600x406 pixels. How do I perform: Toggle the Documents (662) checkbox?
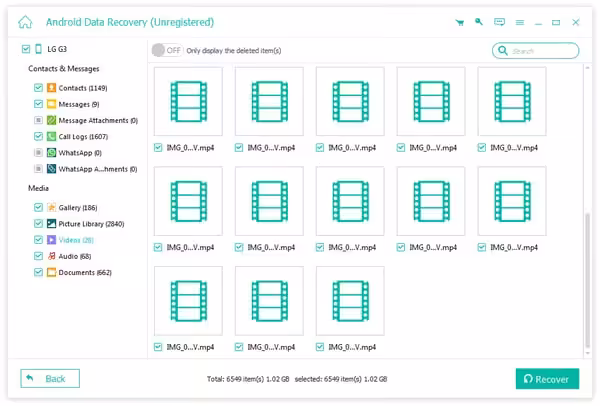(38, 272)
